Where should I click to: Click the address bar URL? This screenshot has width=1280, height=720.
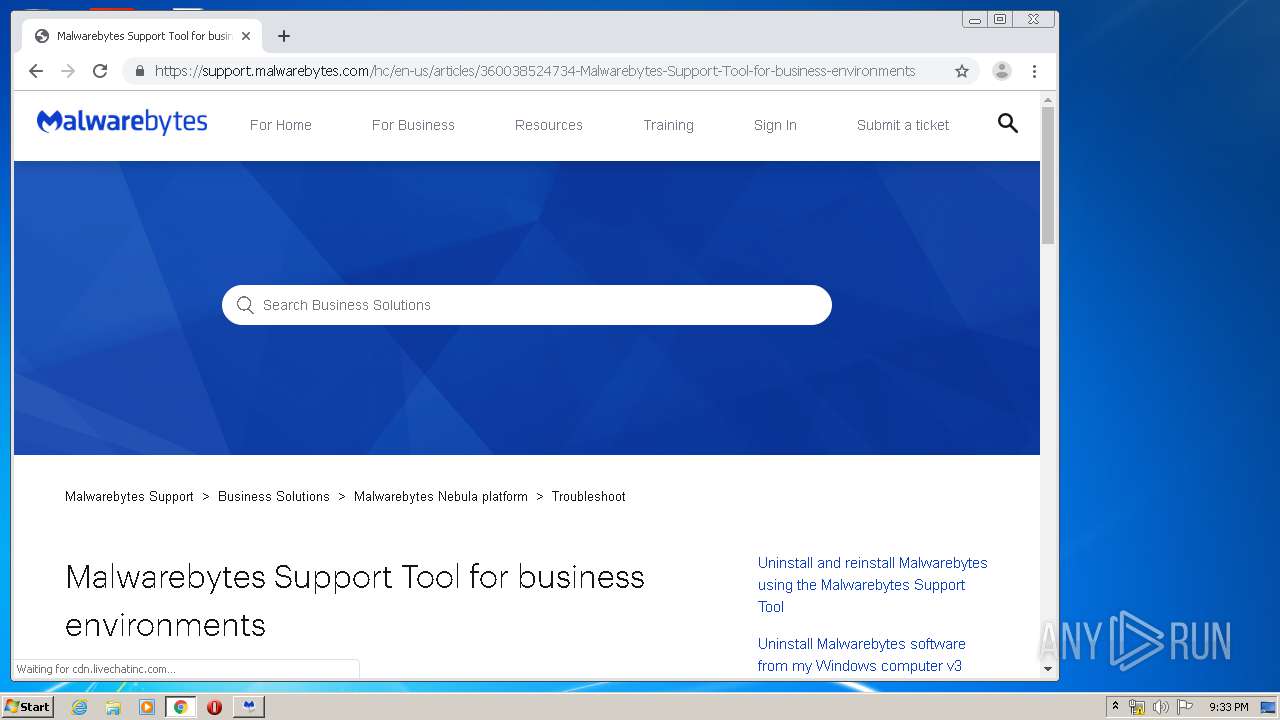point(535,71)
